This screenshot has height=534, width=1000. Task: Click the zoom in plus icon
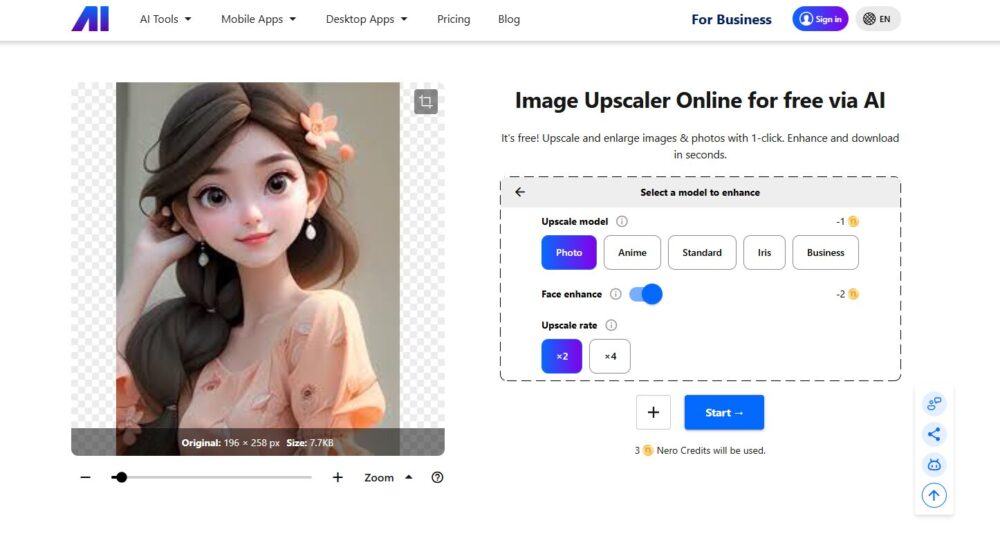point(337,477)
